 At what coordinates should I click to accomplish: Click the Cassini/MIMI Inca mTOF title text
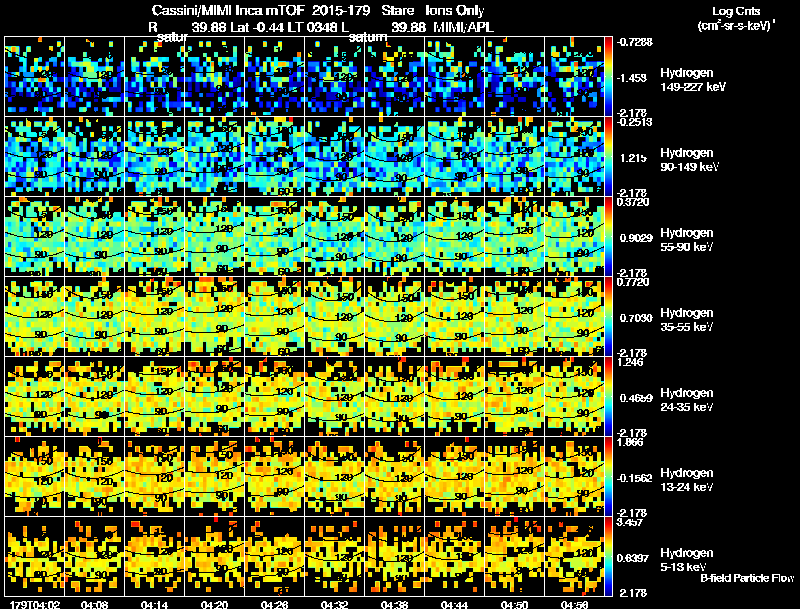pyautogui.click(x=228, y=10)
